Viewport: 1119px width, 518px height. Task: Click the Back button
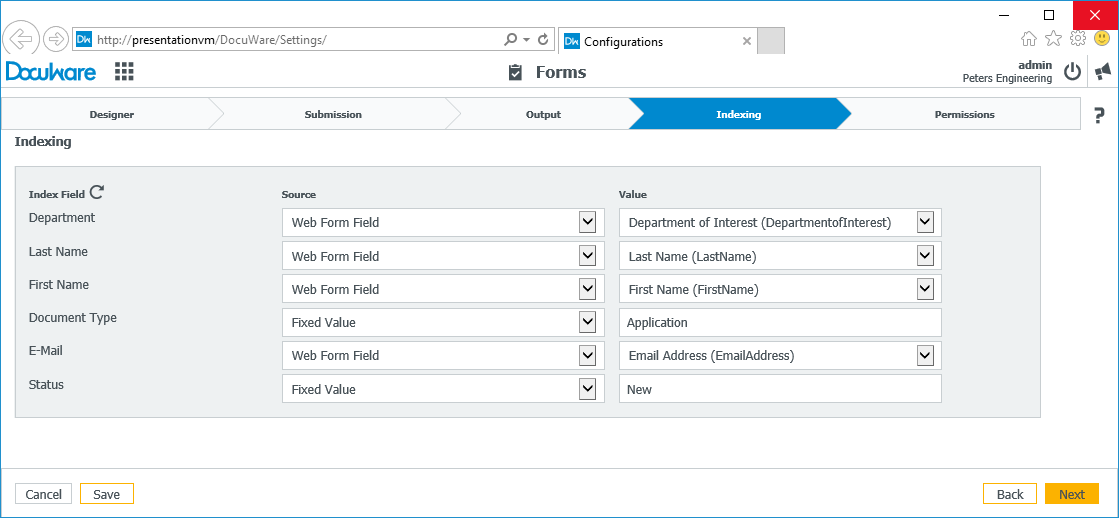click(1010, 494)
